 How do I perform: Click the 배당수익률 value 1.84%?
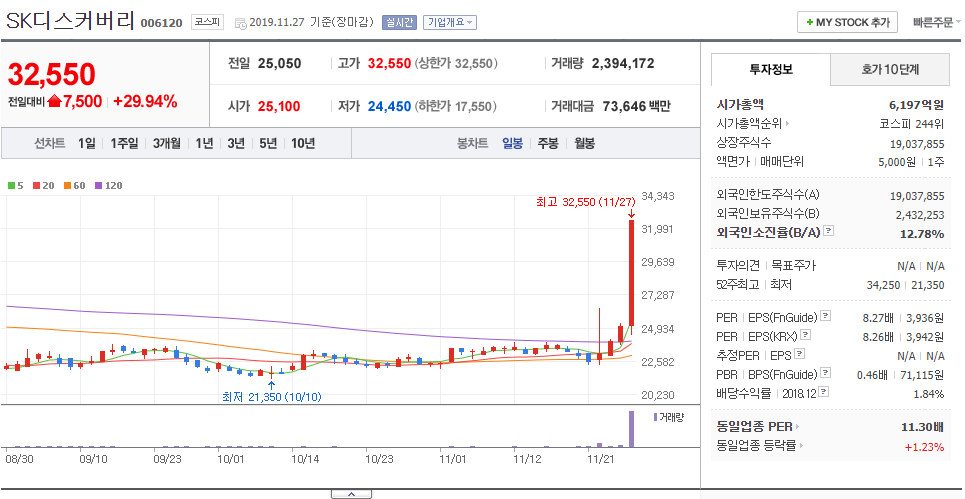tap(929, 394)
